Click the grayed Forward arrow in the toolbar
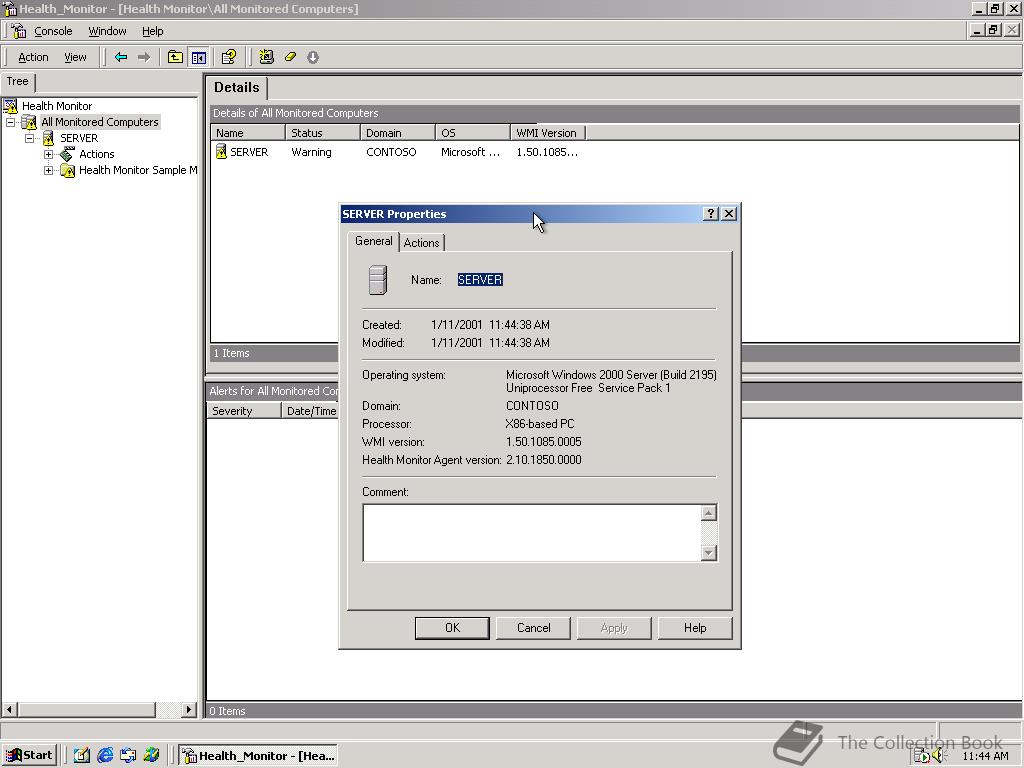The image size is (1024, 768). point(144,57)
